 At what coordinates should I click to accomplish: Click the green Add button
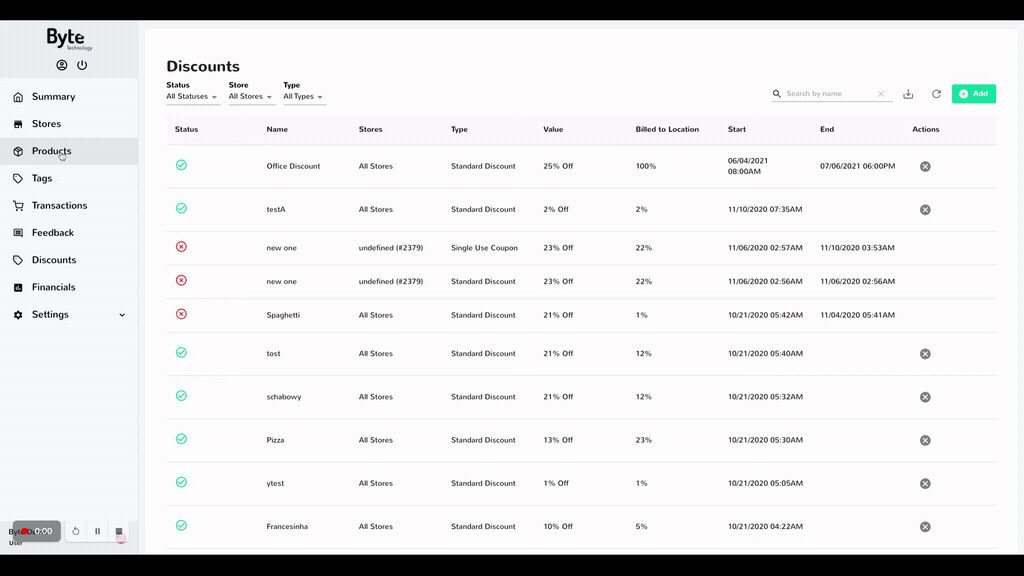click(974, 94)
